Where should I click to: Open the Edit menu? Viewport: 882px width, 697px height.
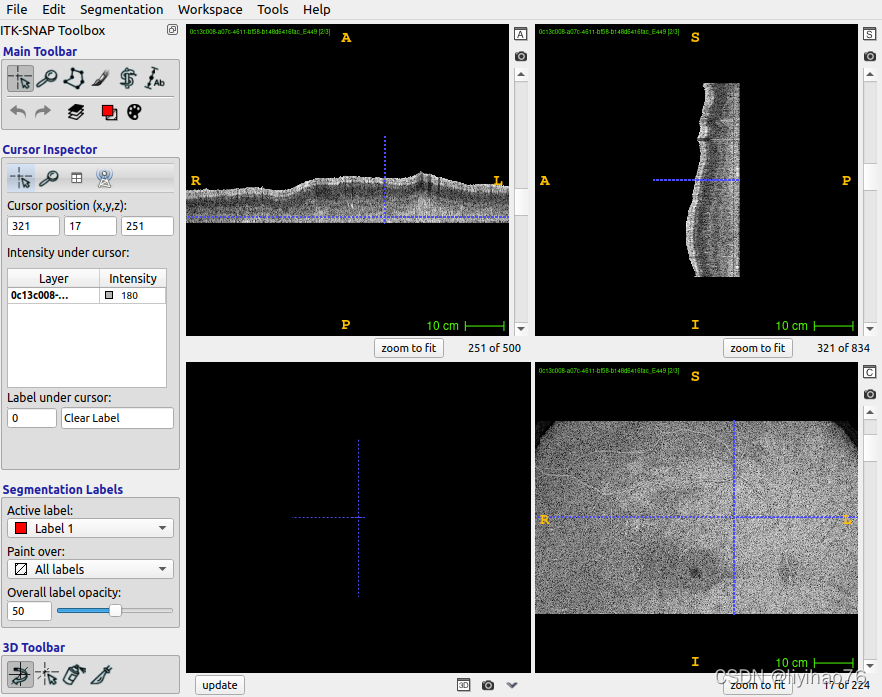coord(53,10)
